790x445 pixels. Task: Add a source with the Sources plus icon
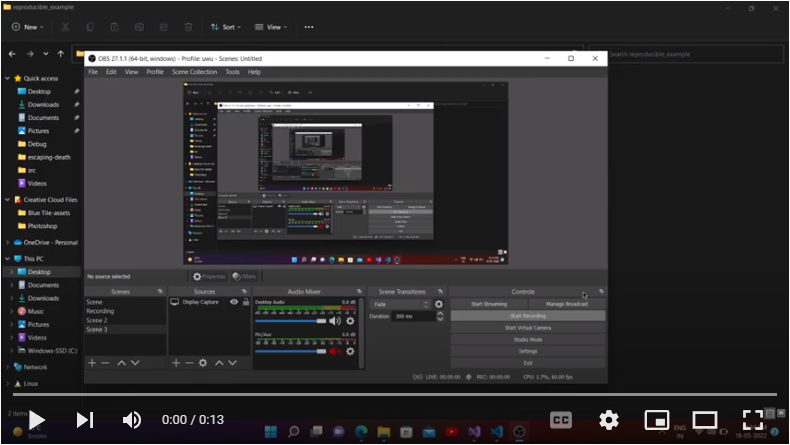(176, 363)
